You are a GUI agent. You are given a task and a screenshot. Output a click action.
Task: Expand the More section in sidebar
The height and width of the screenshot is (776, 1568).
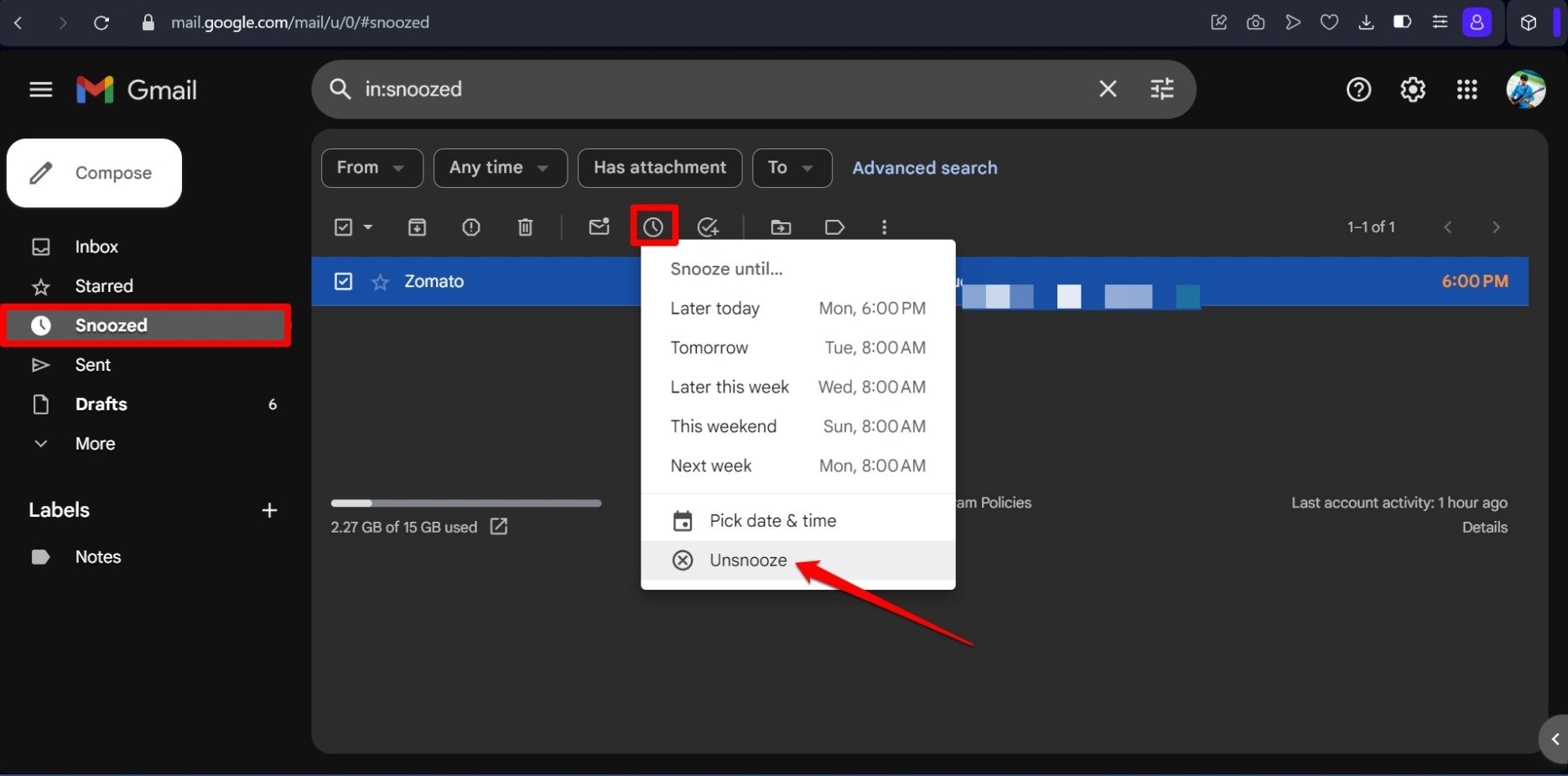95,443
